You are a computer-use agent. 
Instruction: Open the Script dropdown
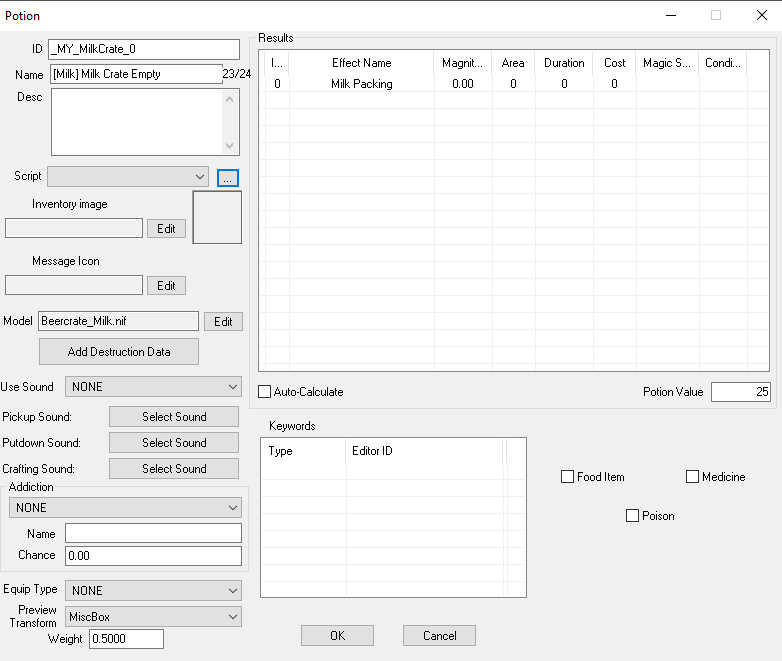click(x=128, y=177)
